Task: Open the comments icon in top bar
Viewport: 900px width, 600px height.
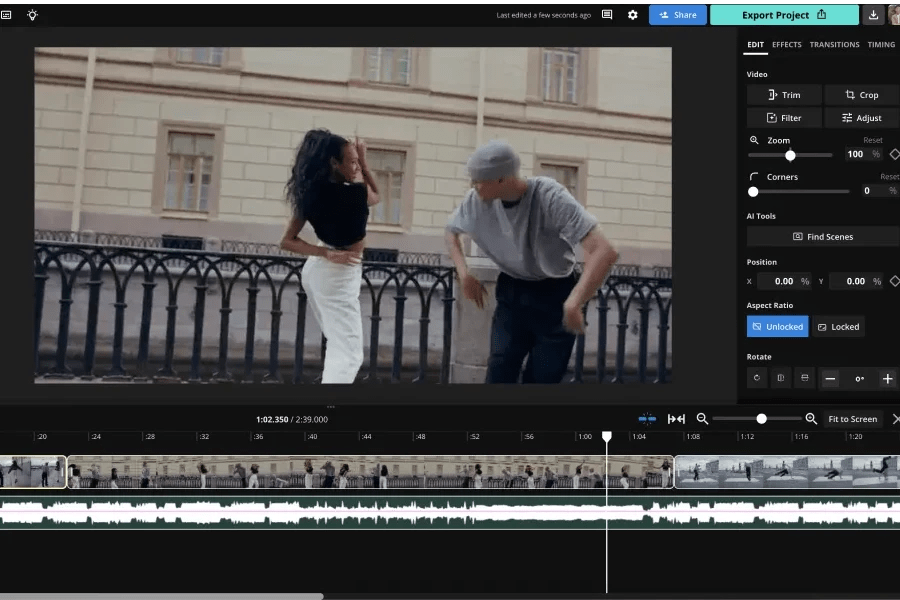Action: coord(607,15)
